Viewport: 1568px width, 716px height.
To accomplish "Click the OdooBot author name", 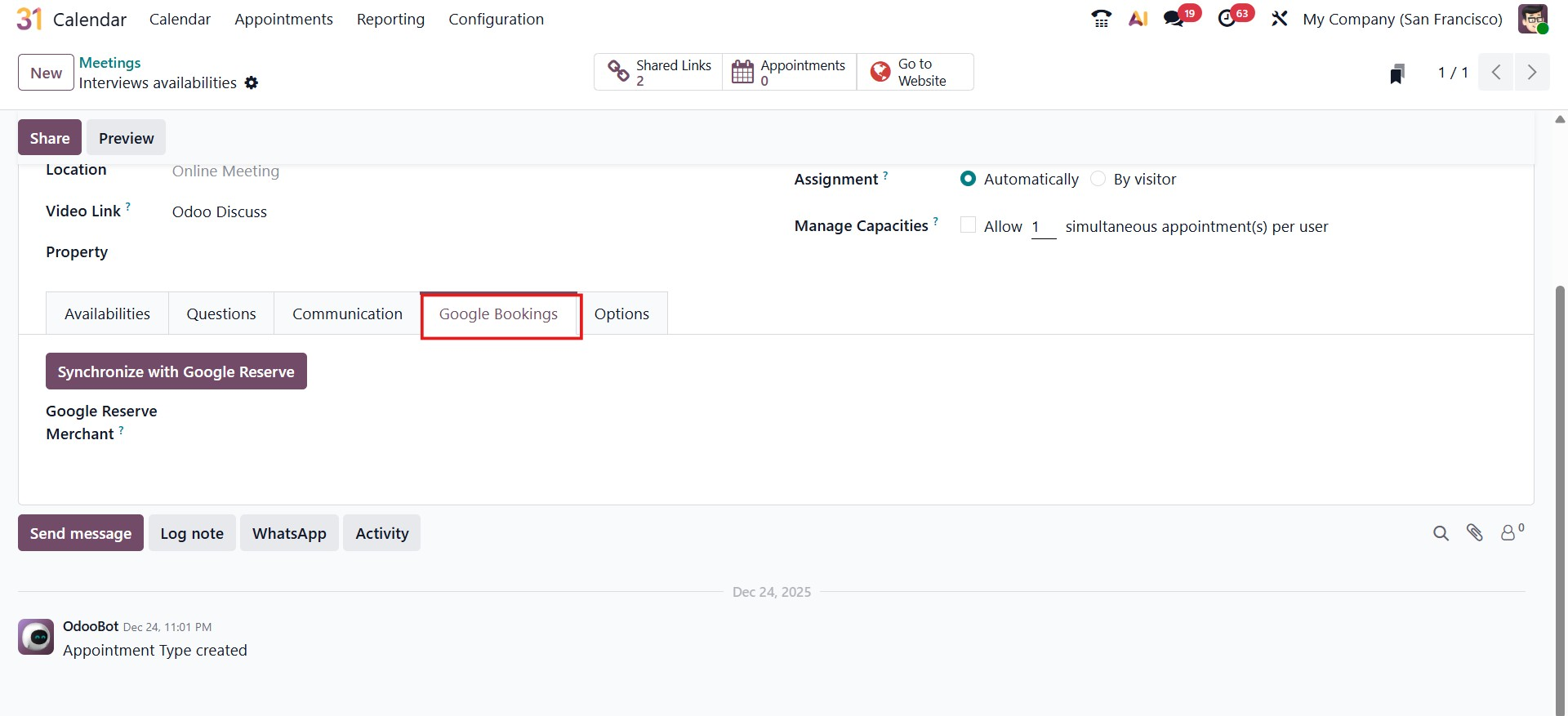I will pos(91,626).
